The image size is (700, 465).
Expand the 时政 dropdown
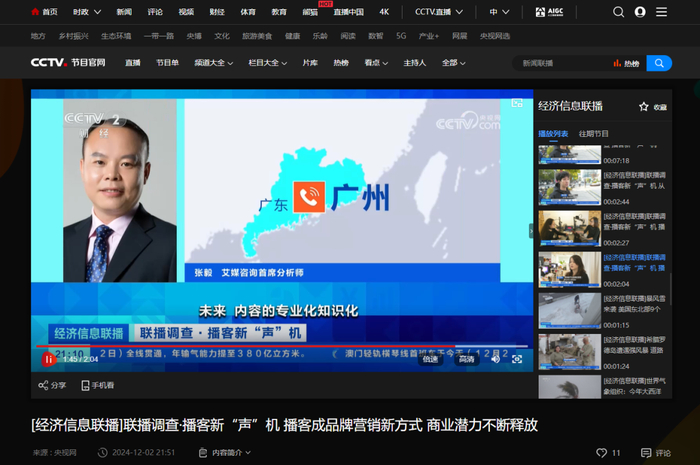click(x=87, y=12)
